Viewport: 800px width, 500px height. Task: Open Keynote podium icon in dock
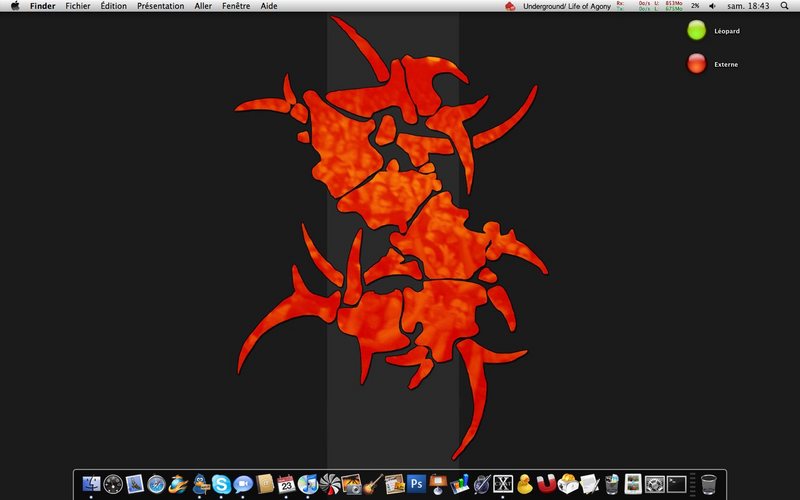click(x=438, y=484)
